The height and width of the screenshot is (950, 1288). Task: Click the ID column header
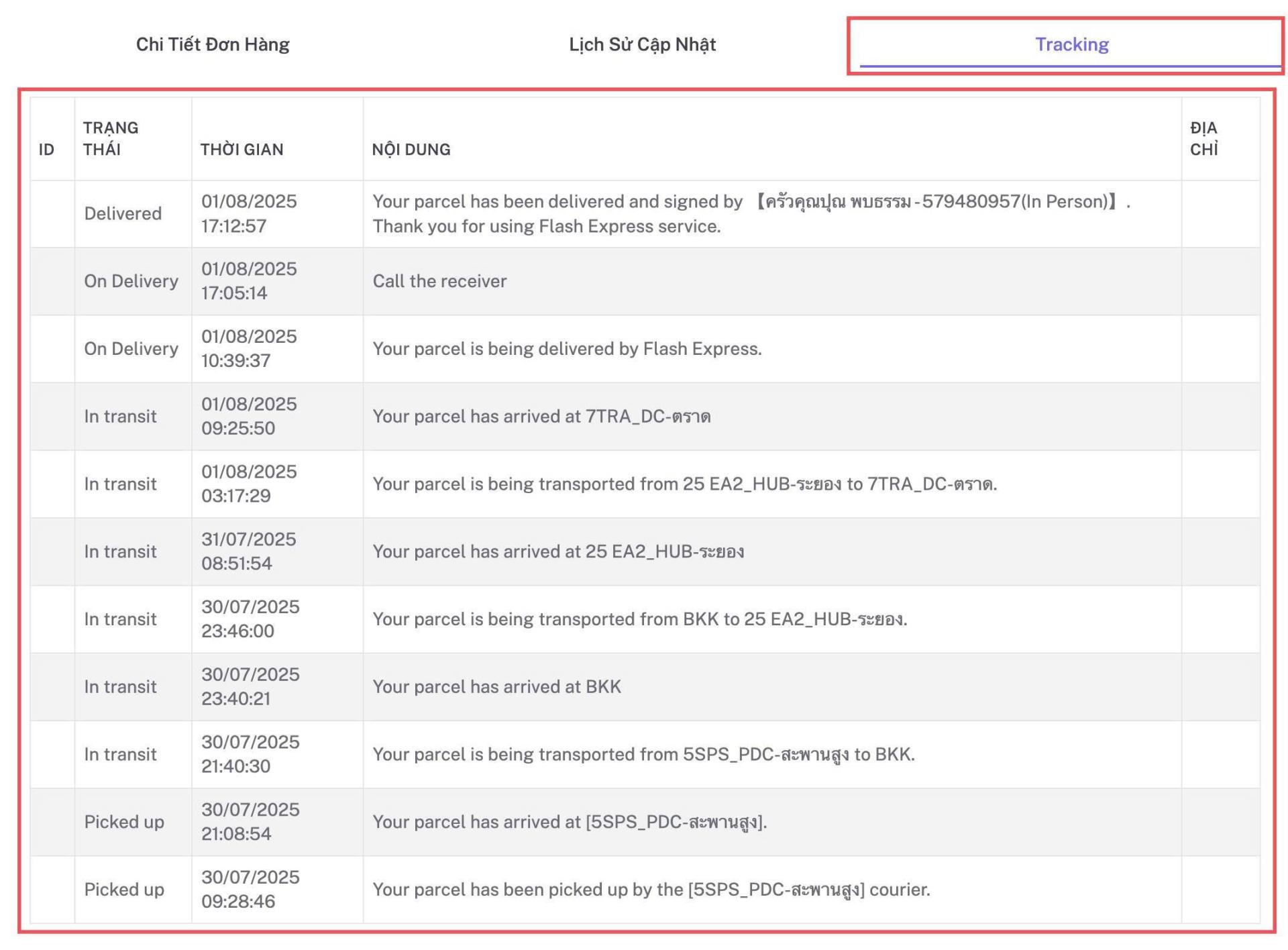(x=46, y=149)
